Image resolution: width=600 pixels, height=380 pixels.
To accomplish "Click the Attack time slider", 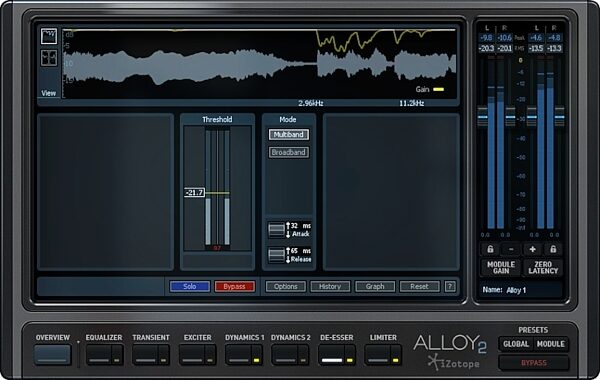I will (x=276, y=230).
